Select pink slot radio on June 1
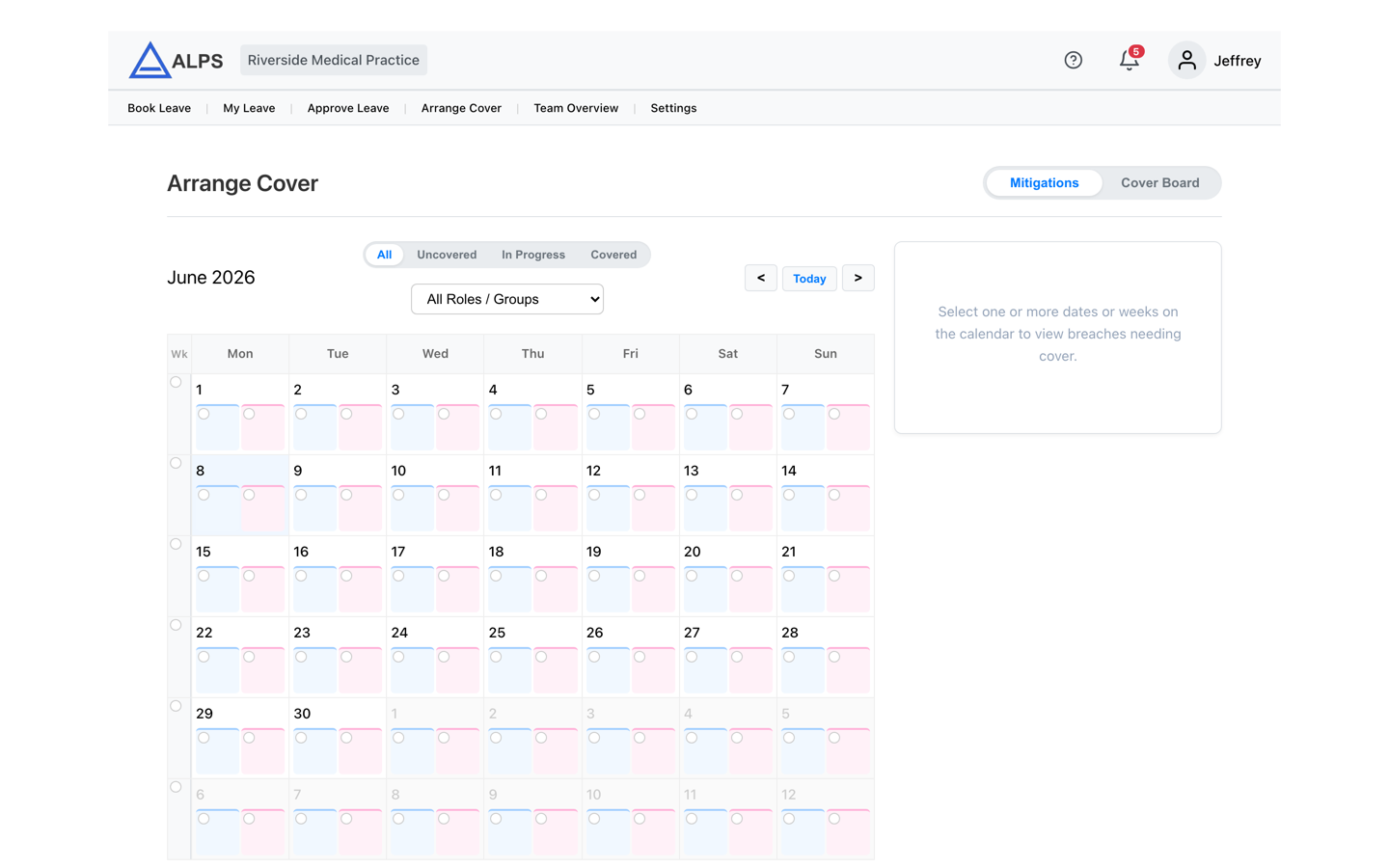 pos(249,414)
